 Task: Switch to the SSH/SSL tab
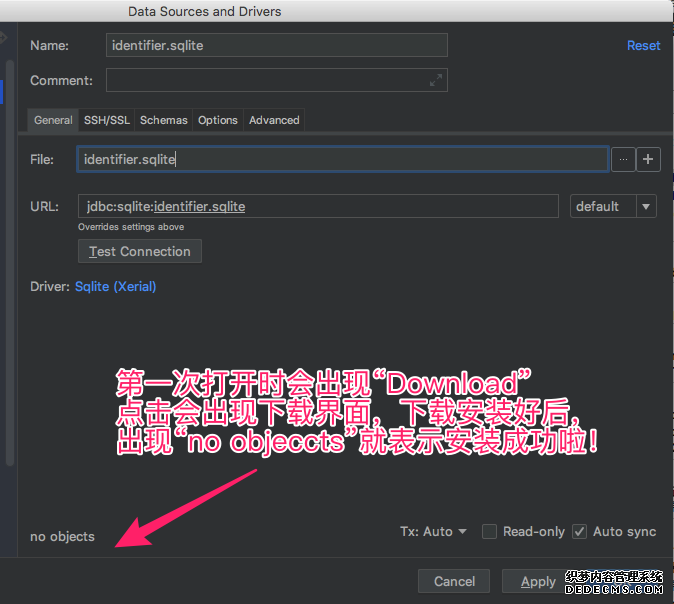(106, 120)
